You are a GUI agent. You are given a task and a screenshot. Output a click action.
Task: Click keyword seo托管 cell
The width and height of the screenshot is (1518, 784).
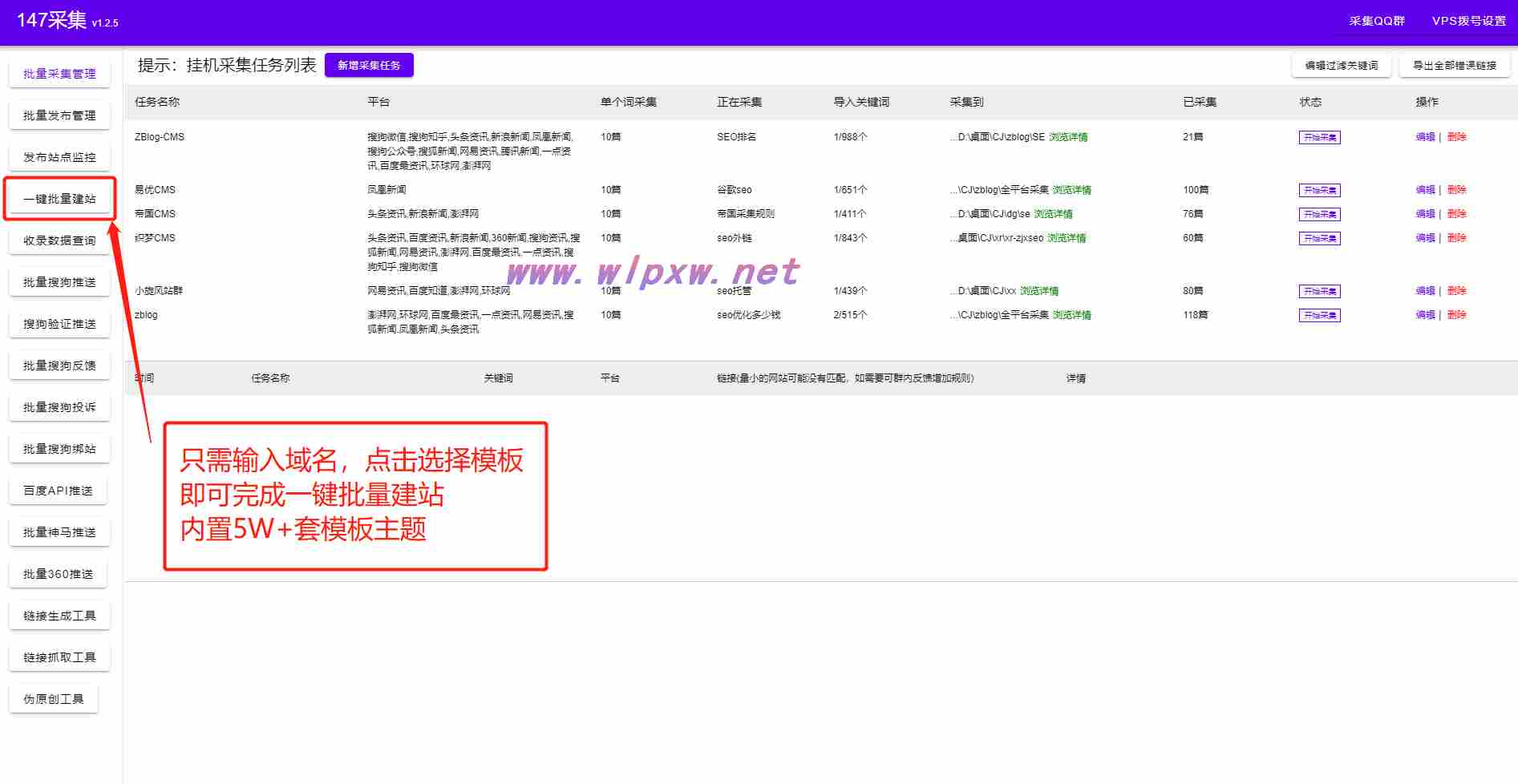(x=735, y=291)
